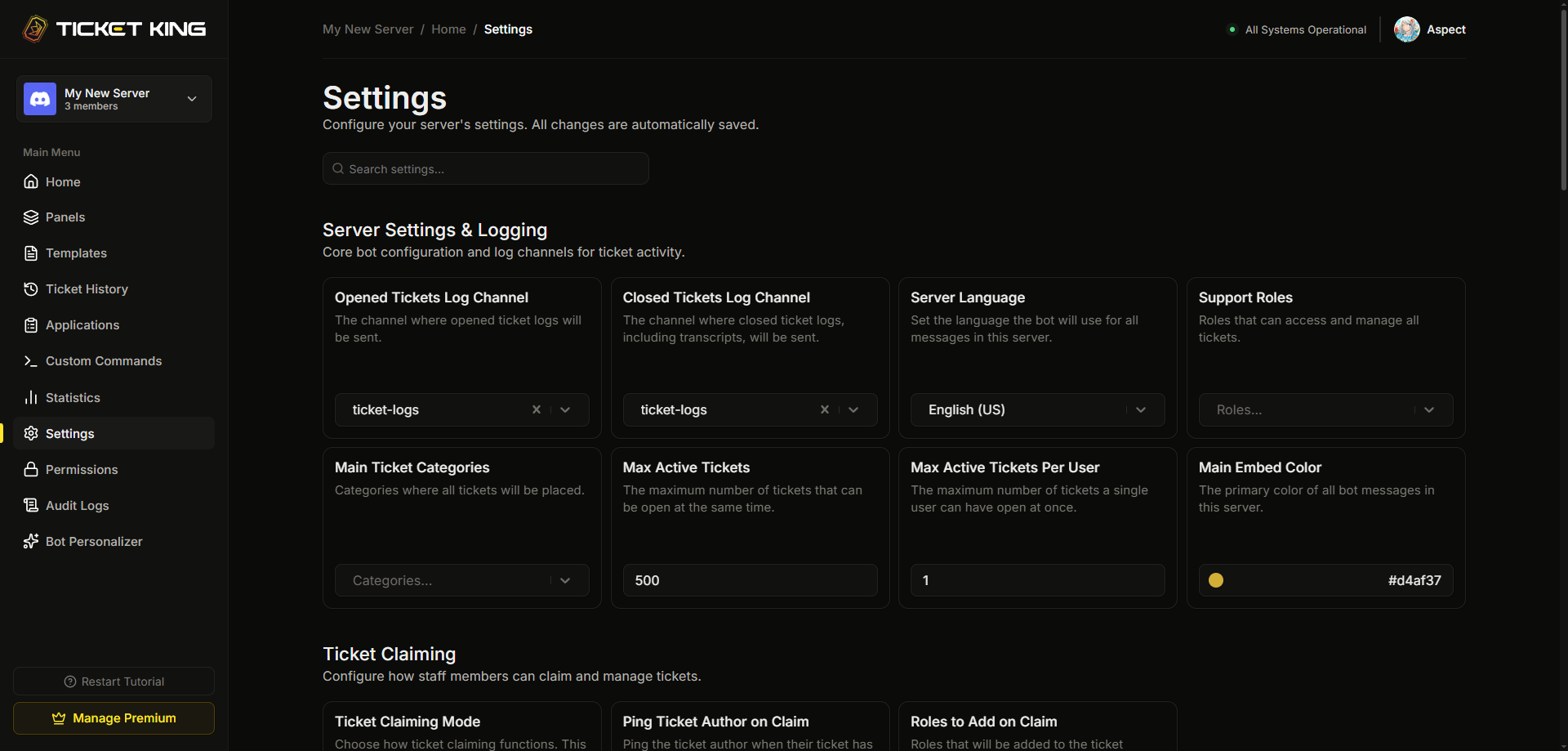1568x751 pixels.
Task: Click the Settings breadcrumb text
Action: pyautogui.click(x=508, y=29)
